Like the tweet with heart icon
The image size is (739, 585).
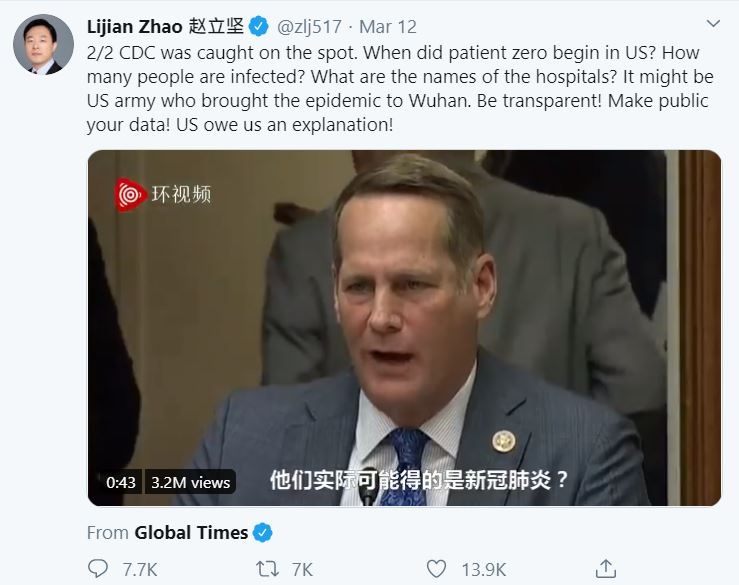pyautogui.click(x=436, y=569)
